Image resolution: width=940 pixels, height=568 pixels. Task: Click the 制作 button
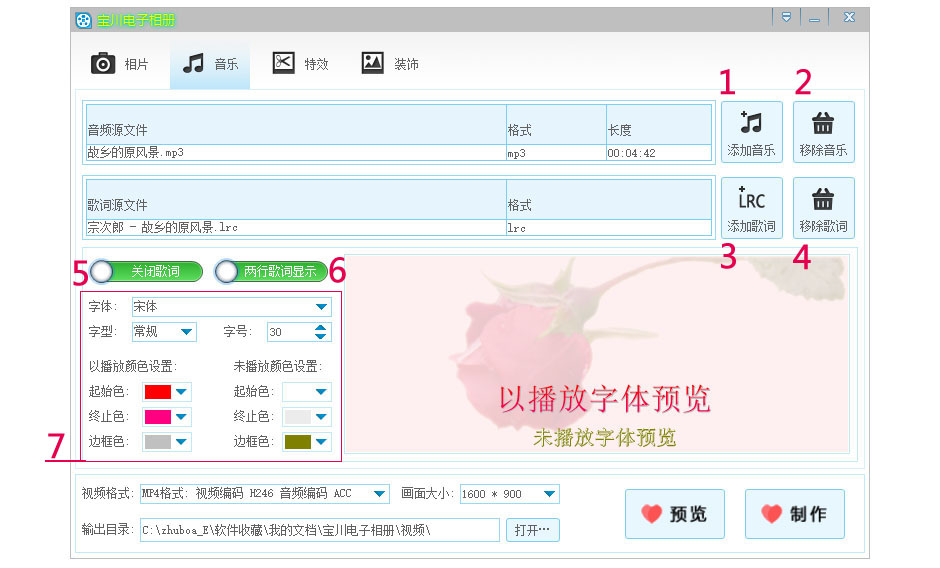point(794,514)
